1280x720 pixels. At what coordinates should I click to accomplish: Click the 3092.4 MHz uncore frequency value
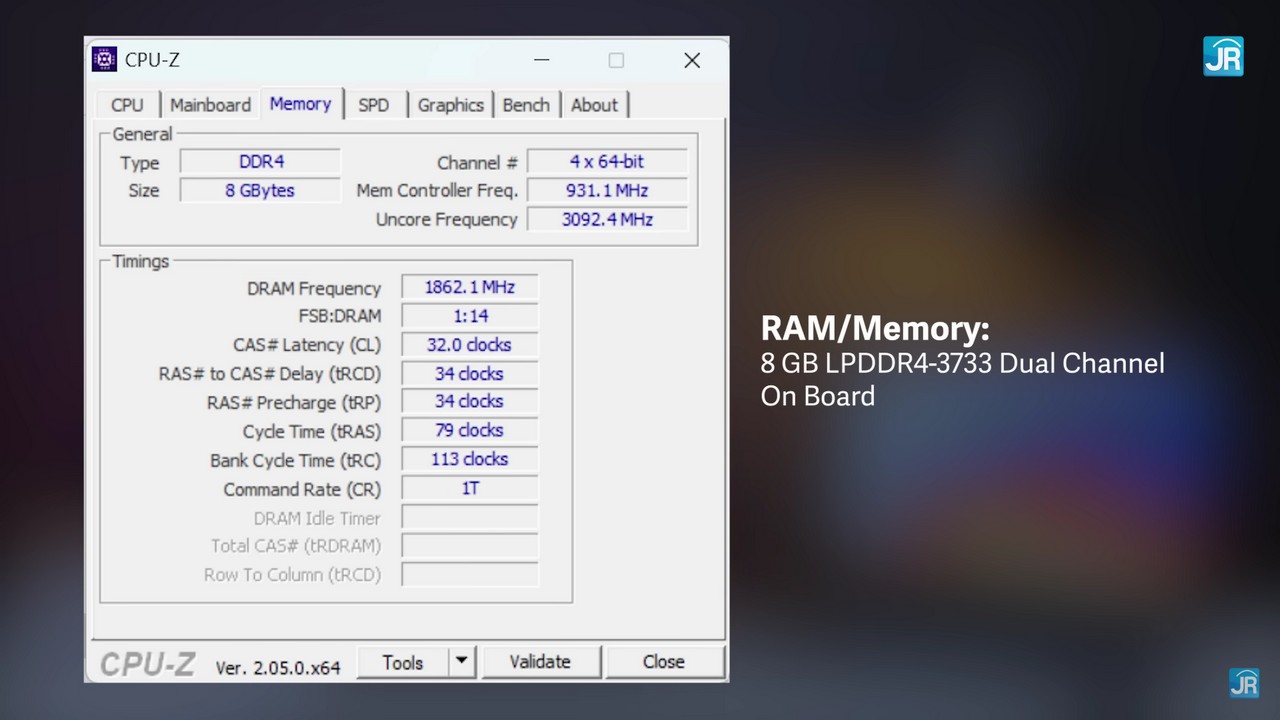(607, 219)
